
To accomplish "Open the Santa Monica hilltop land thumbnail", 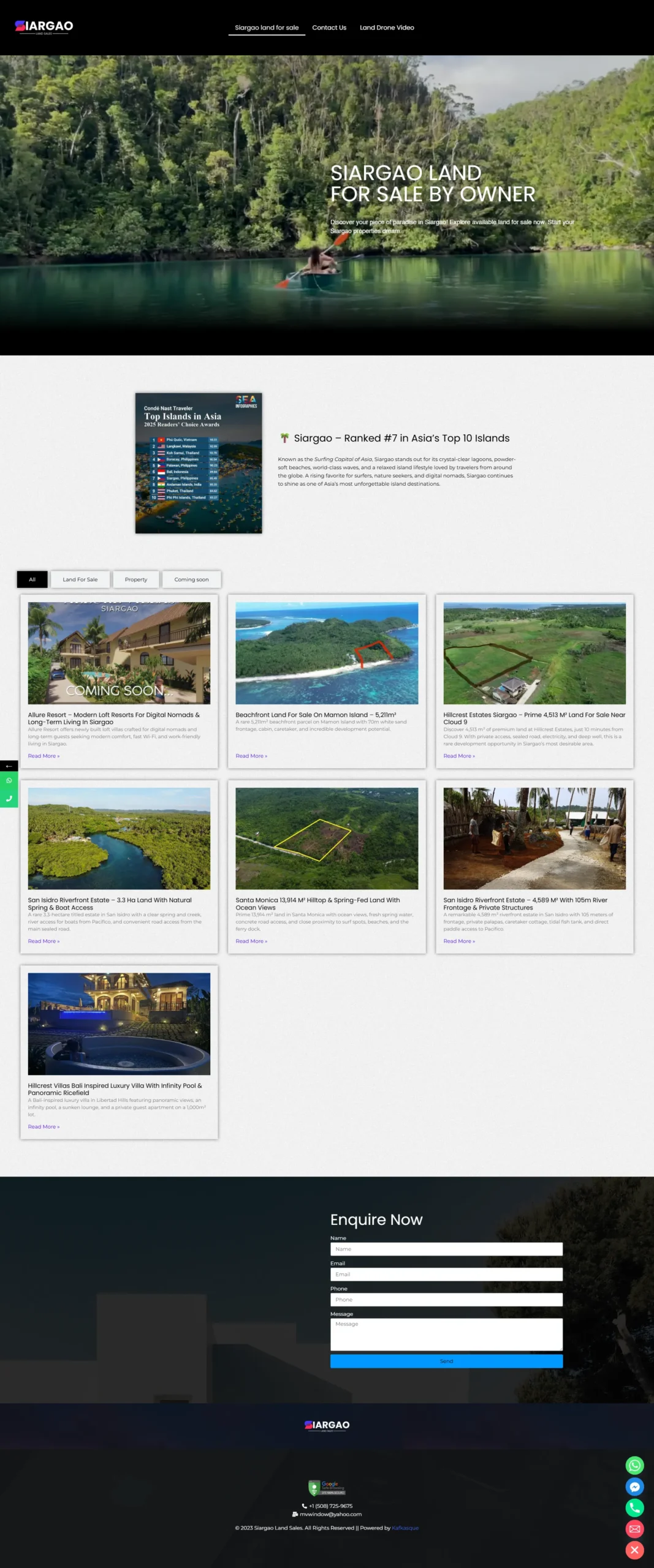I will [x=327, y=838].
